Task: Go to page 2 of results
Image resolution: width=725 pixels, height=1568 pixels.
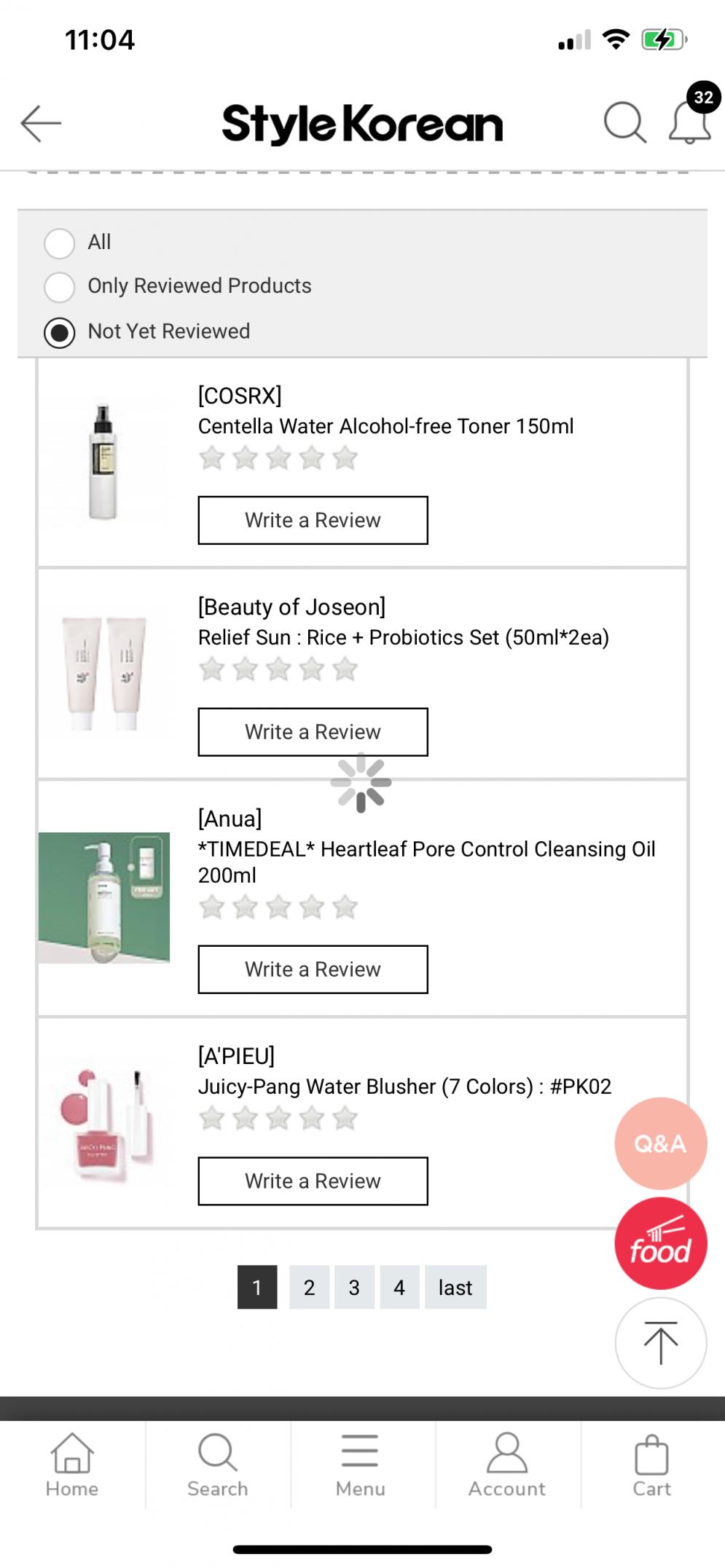Action: coord(309,1287)
